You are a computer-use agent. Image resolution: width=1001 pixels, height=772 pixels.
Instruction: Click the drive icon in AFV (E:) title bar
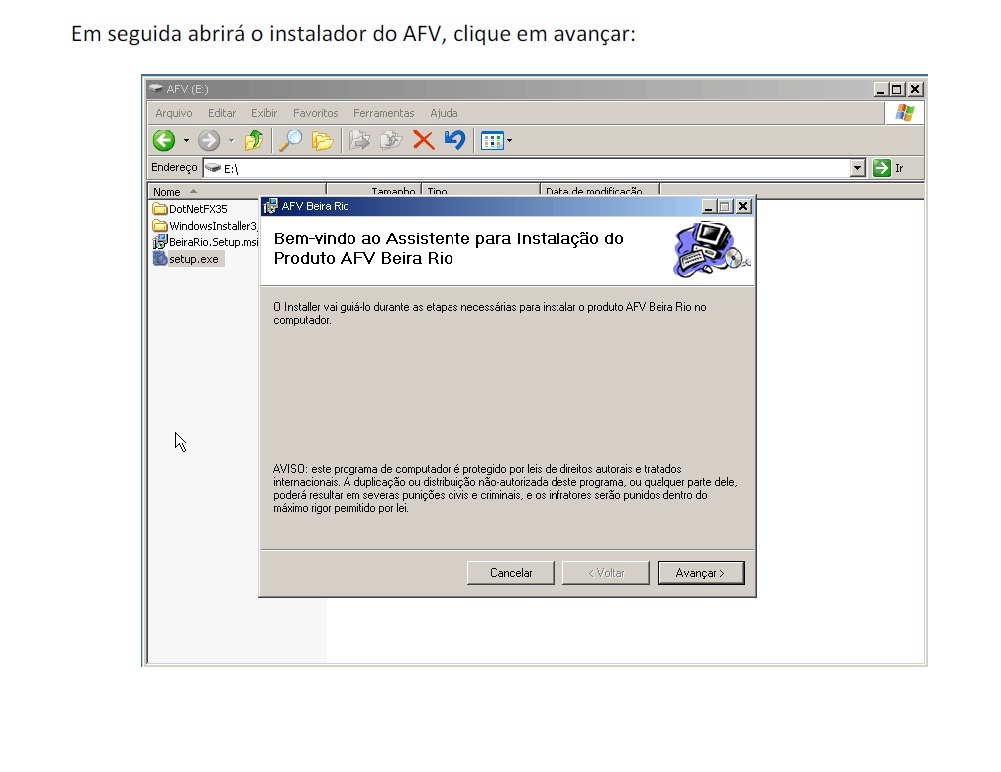click(x=156, y=89)
